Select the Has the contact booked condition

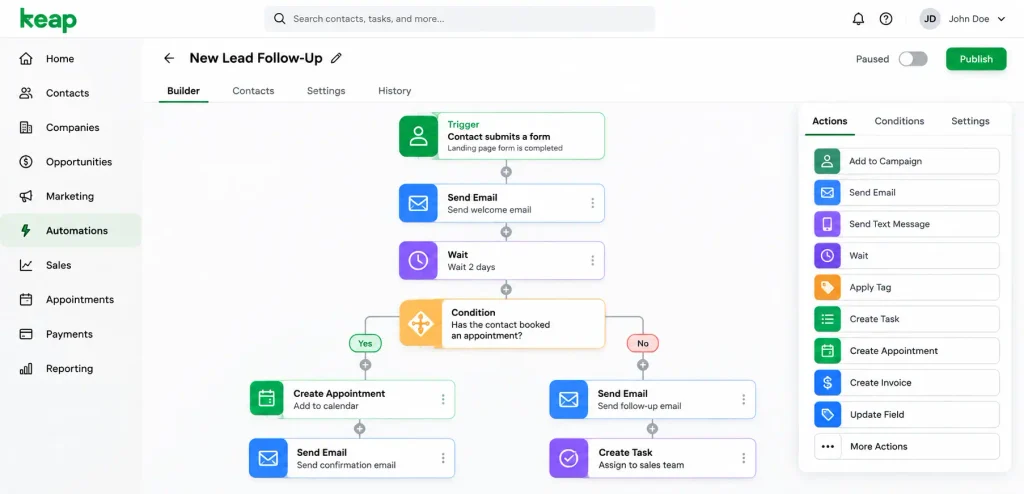(502, 323)
